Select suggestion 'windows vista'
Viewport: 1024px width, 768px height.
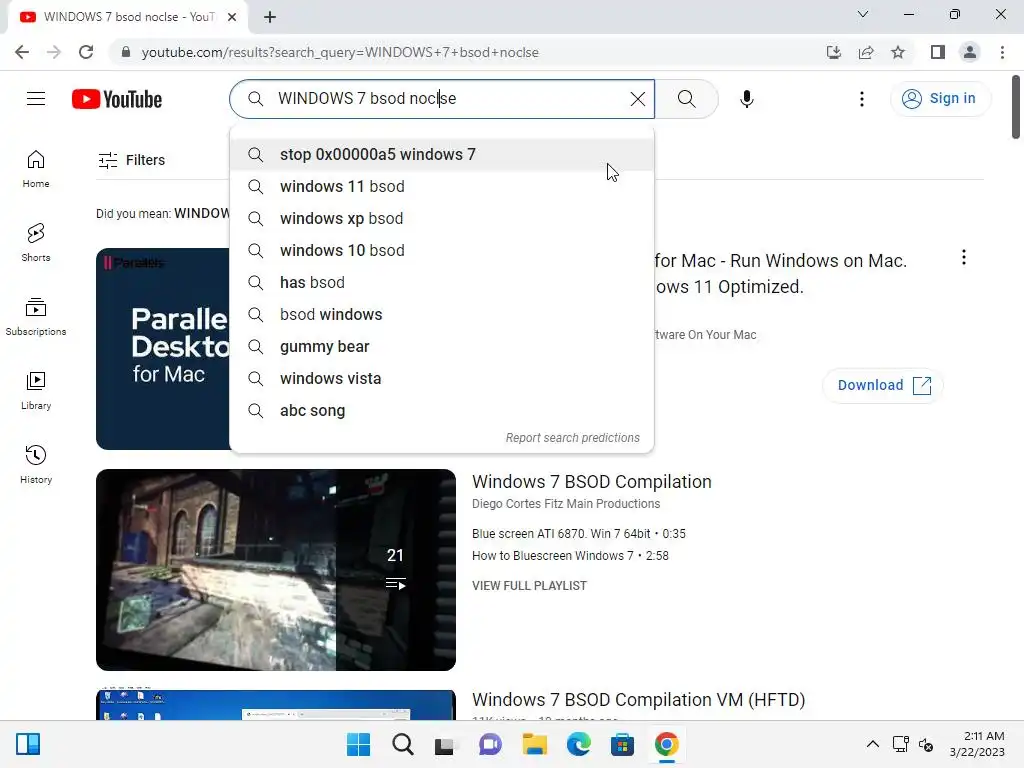coord(441,379)
